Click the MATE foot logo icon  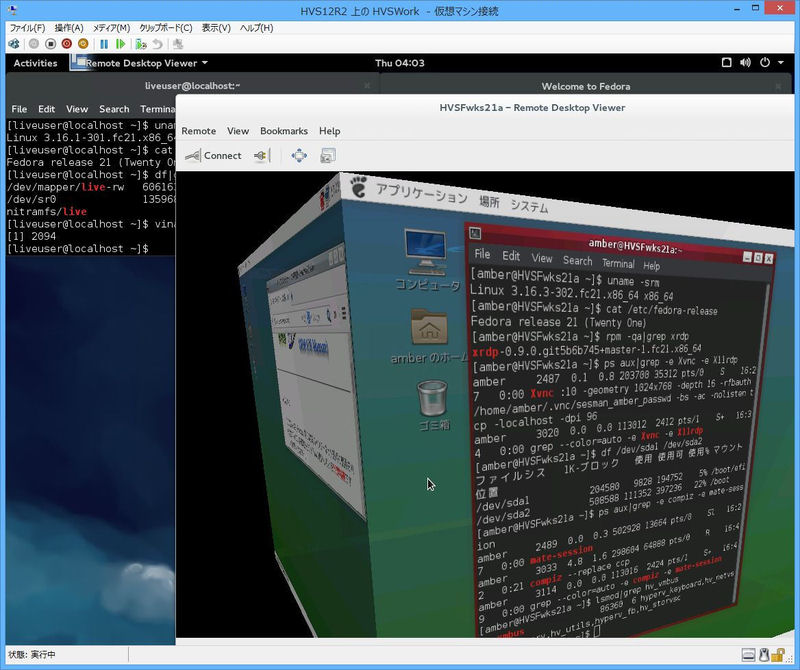pyautogui.click(x=359, y=187)
